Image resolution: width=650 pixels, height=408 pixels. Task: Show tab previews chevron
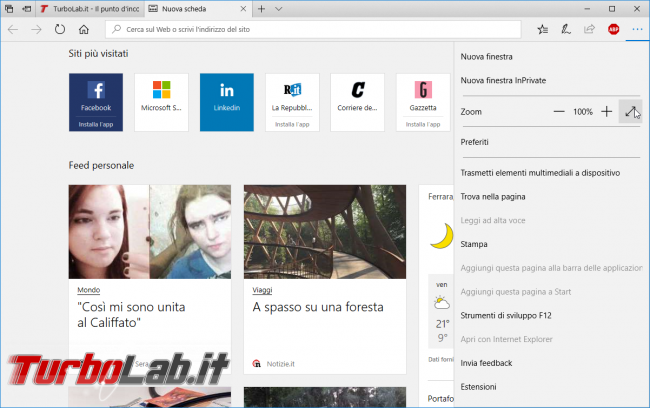coord(279,9)
